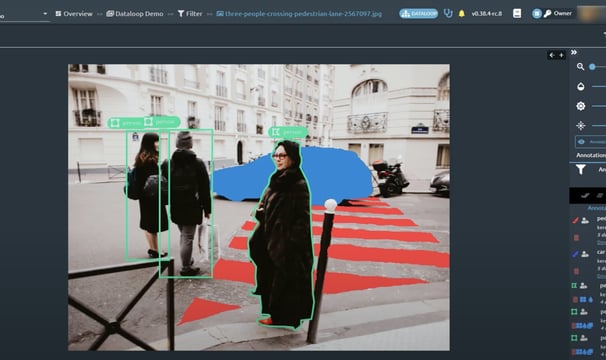Adjust the brightness slider
Image resolution: width=606 pixels, height=360 pixels.
[599, 106]
